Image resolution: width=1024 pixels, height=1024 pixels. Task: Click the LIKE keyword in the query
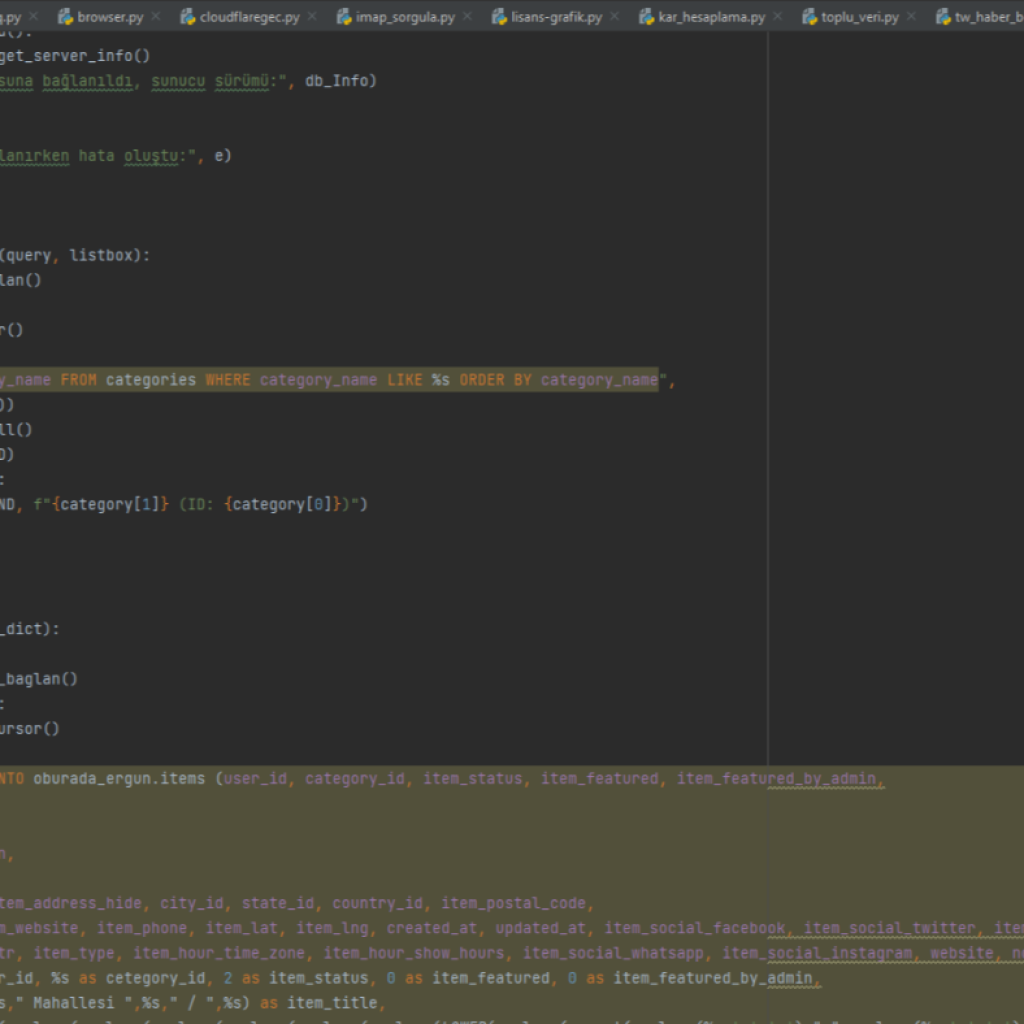(x=405, y=380)
